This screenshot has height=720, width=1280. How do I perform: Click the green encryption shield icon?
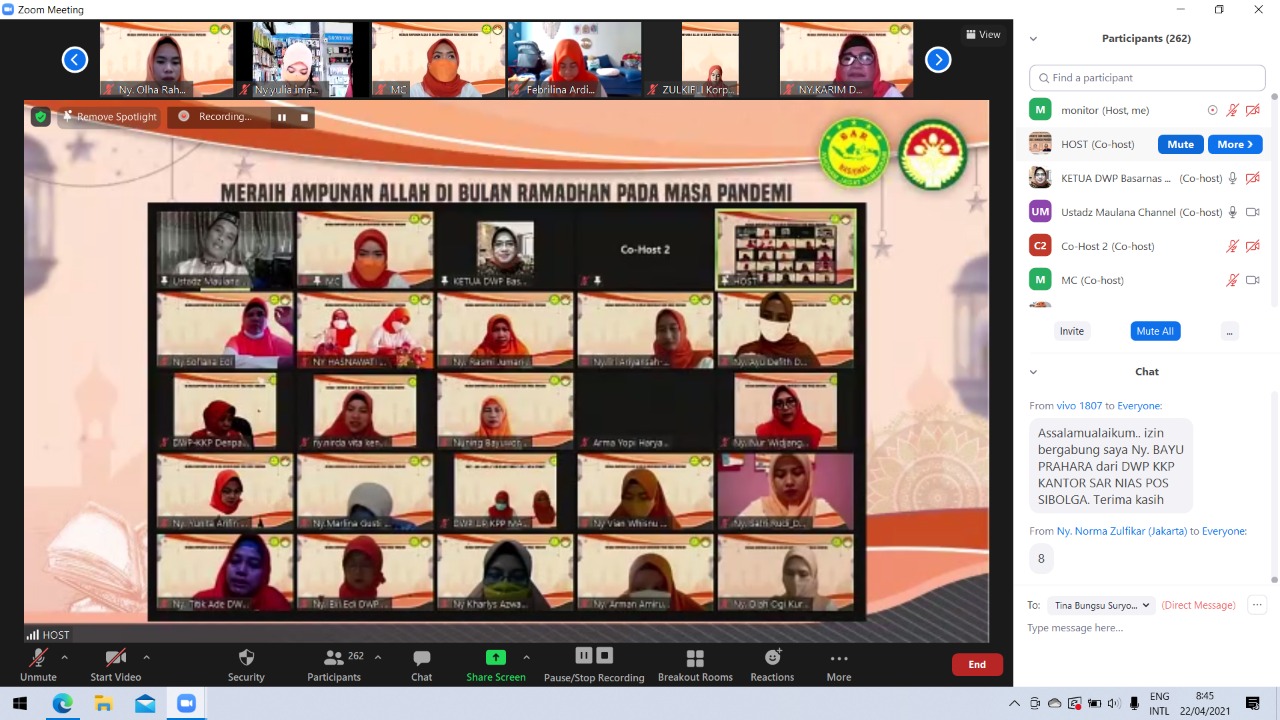click(40, 117)
